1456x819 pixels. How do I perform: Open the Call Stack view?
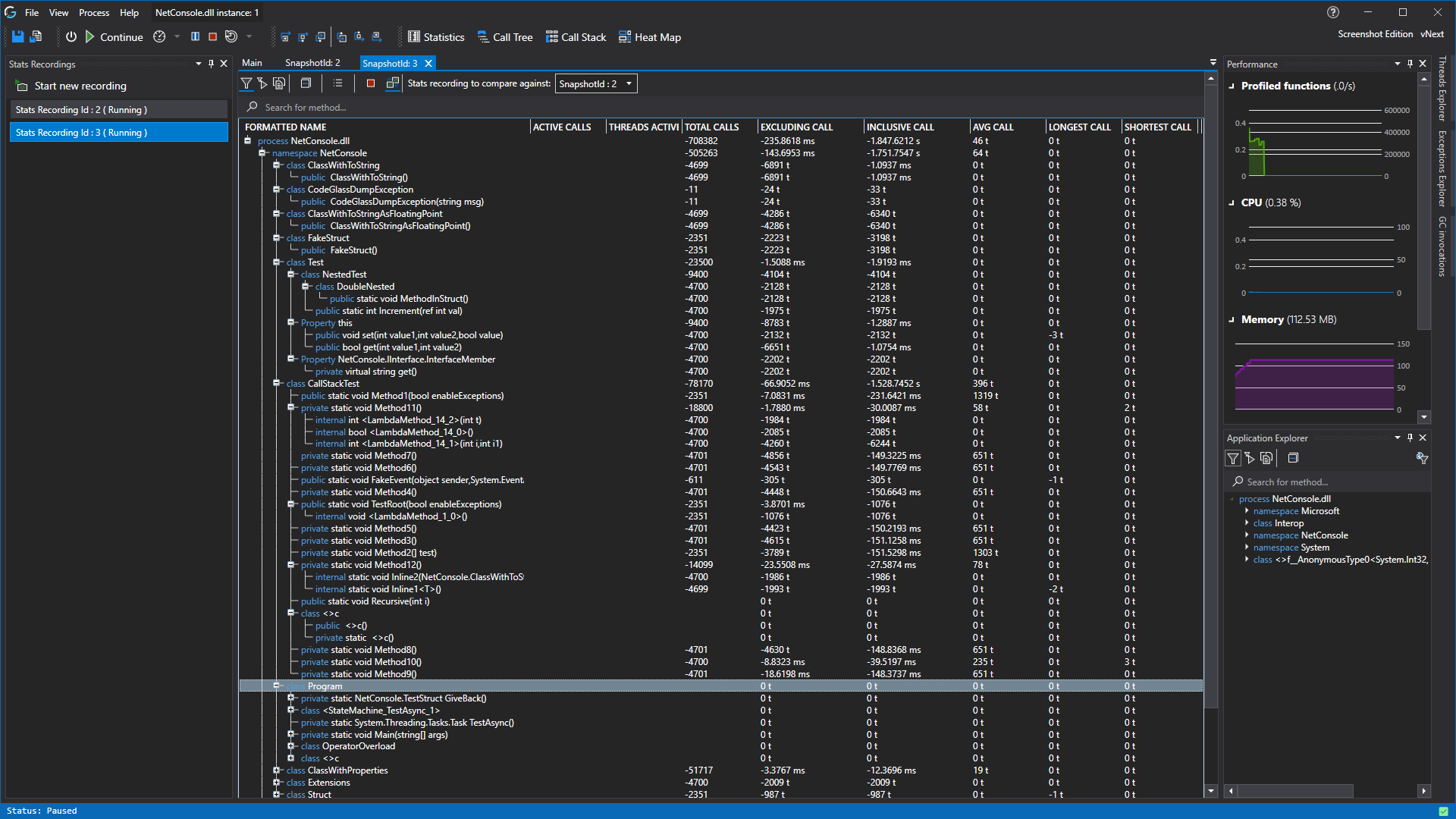[576, 37]
